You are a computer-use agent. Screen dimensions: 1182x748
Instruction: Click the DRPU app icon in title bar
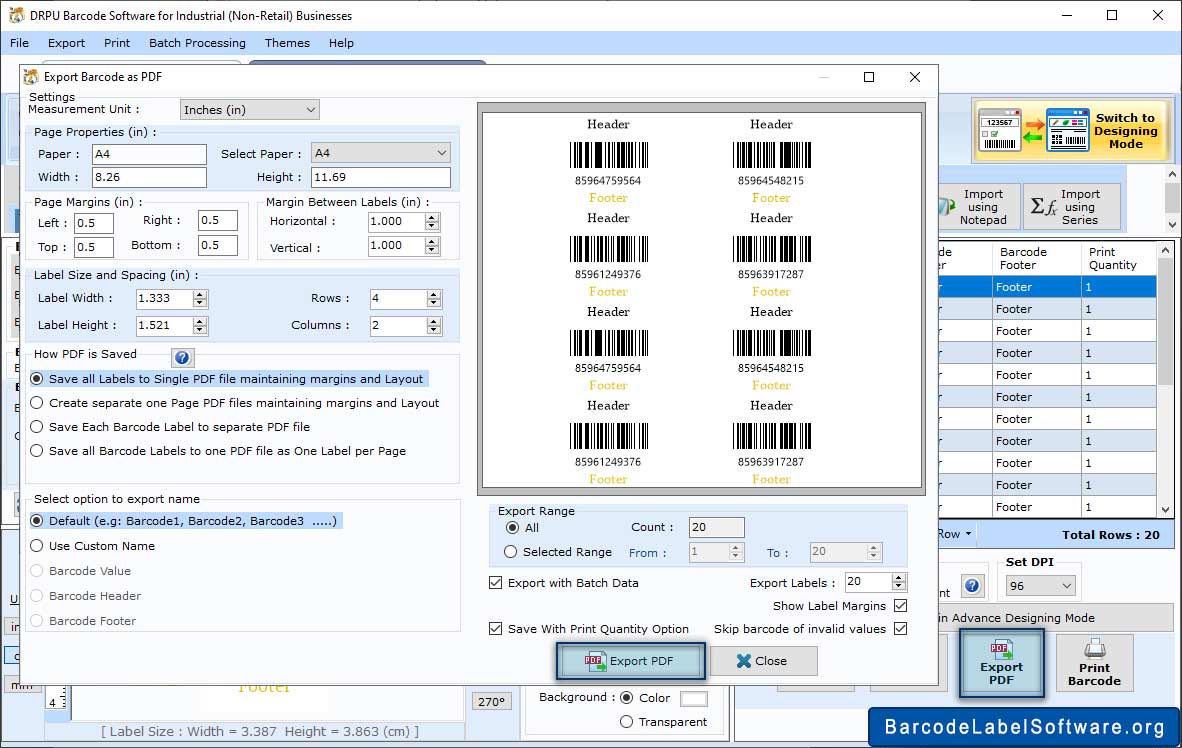click(x=16, y=15)
